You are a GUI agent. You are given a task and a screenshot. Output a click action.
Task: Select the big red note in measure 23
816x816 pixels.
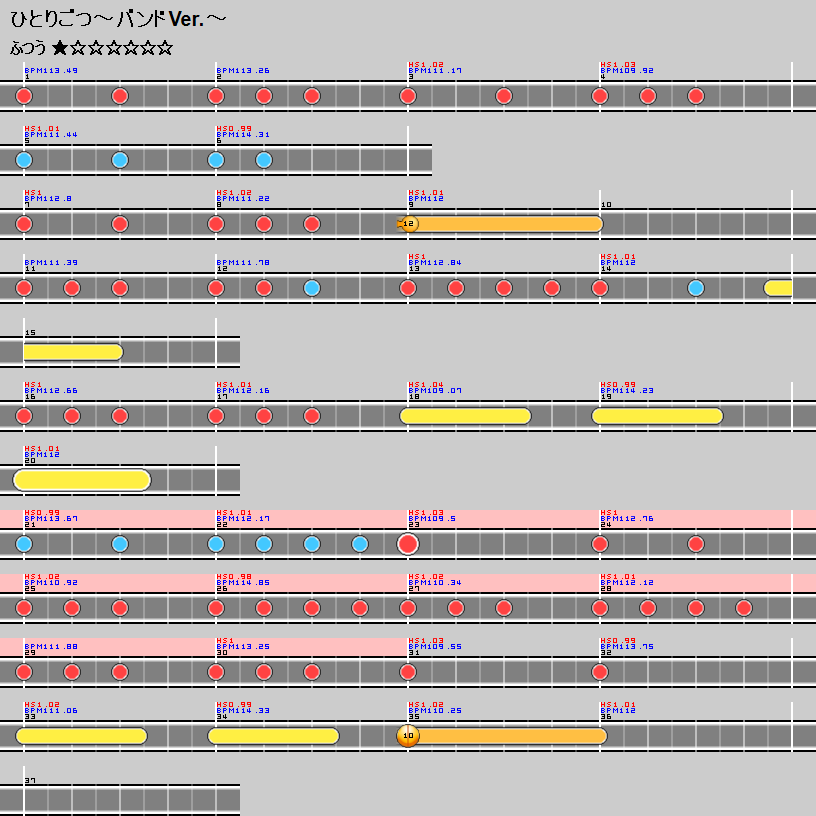408,544
